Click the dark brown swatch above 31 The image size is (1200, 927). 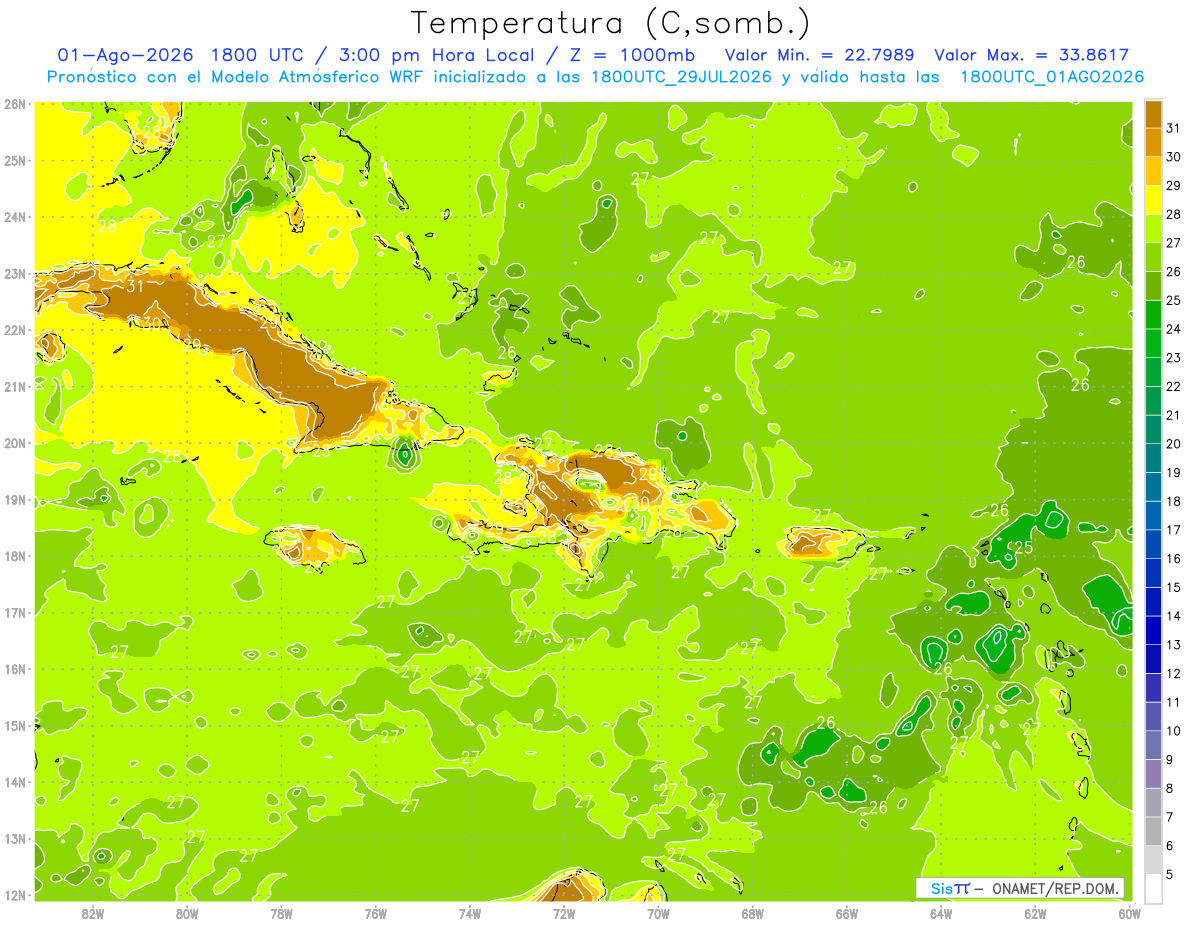[x=1154, y=114]
